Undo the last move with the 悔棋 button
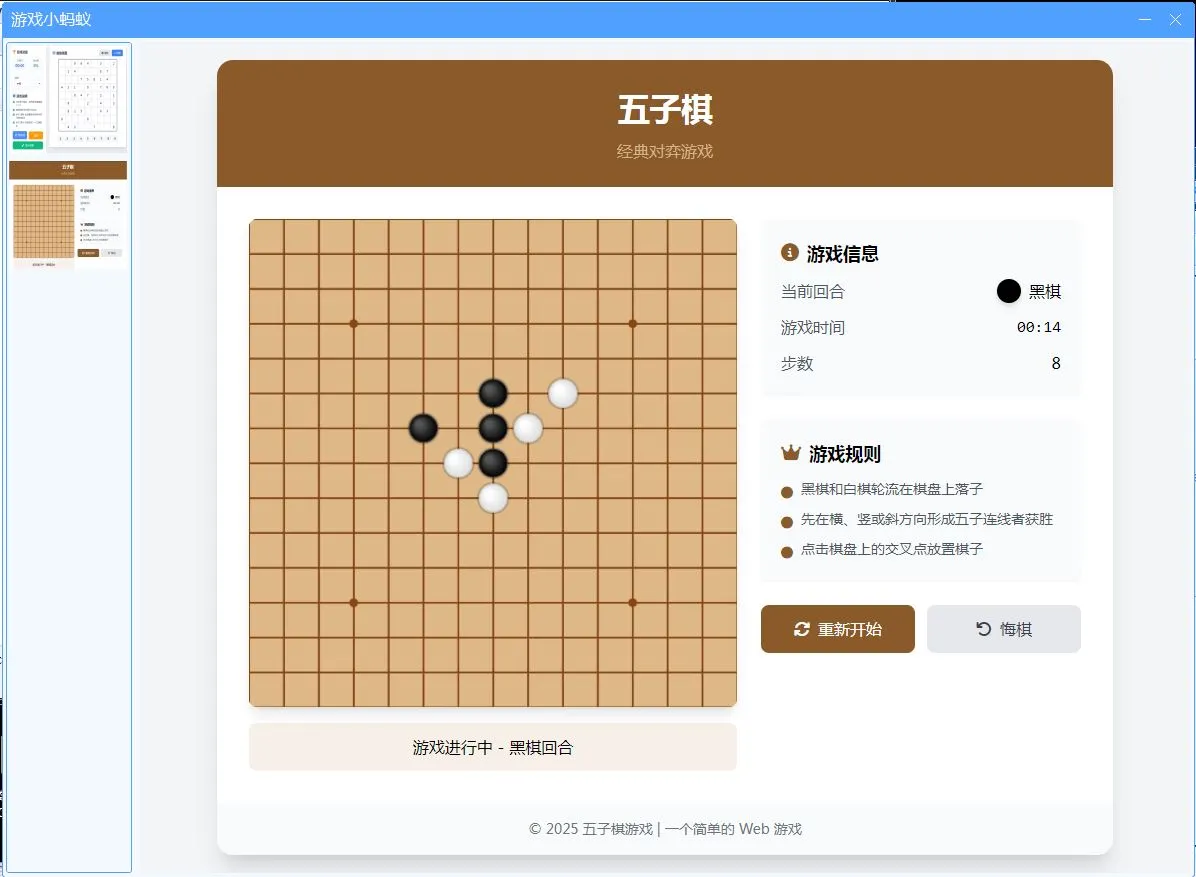This screenshot has width=1196, height=877. coord(1003,628)
